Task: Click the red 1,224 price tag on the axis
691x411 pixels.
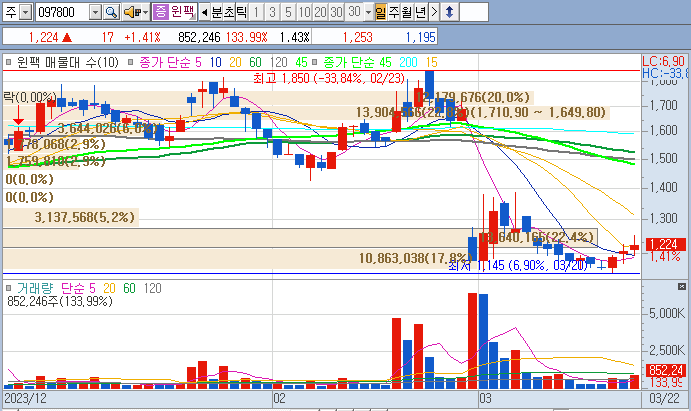Action: pos(666,244)
